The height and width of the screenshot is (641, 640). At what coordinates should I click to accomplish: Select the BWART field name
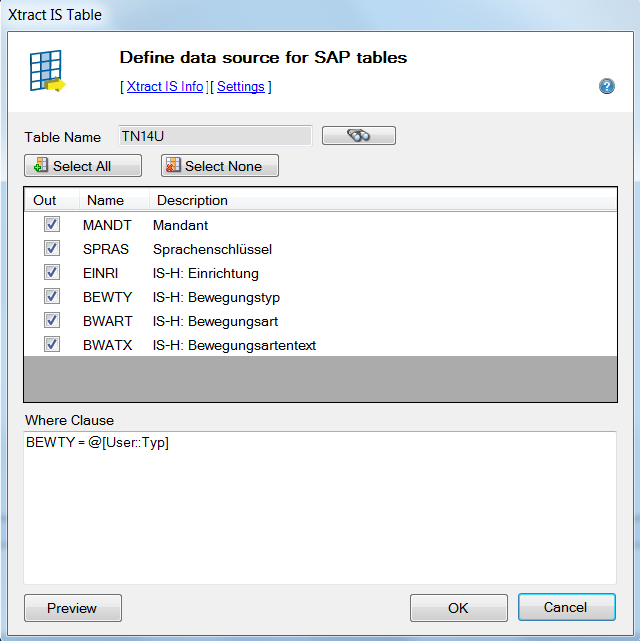pos(107,321)
